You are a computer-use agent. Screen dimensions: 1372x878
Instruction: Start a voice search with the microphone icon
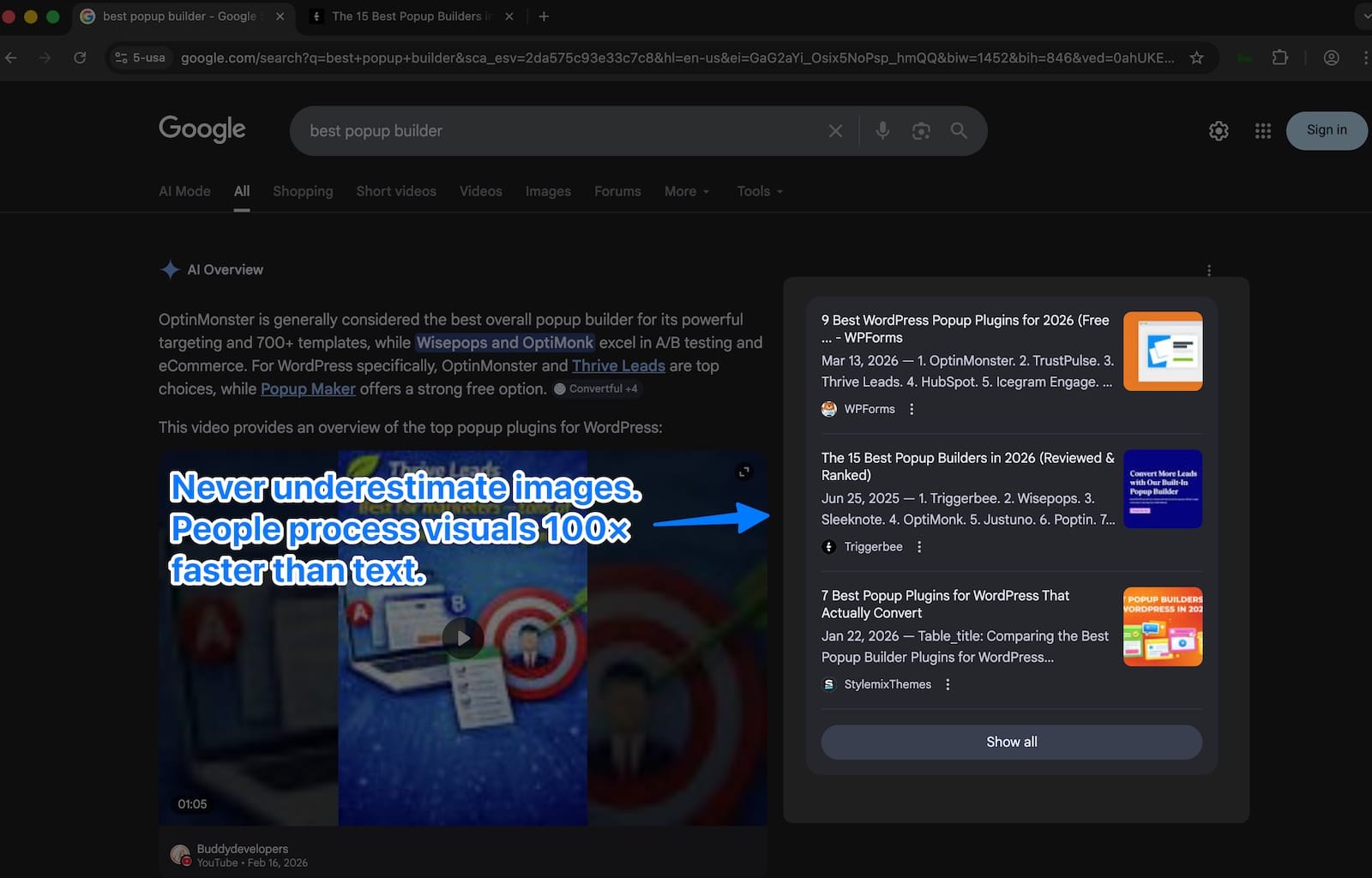(882, 130)
